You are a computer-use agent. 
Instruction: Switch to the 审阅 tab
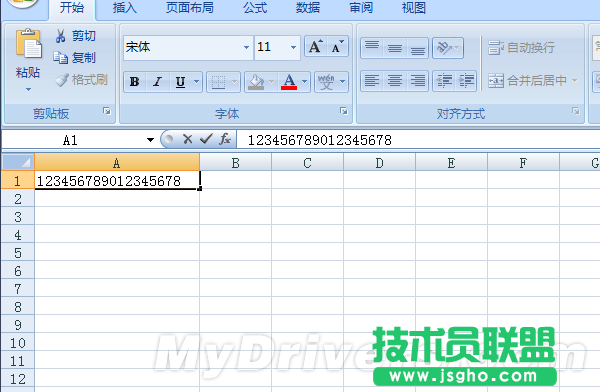click(361, 8)
